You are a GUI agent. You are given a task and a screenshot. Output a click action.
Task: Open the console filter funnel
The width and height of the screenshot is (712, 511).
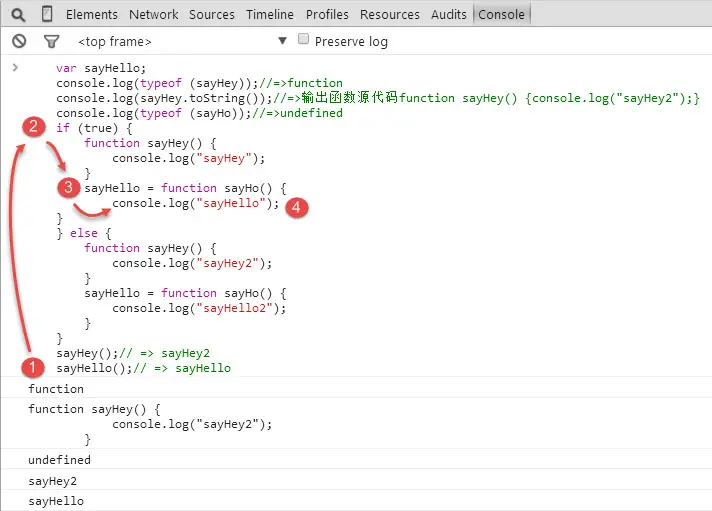tap(51, 42)
